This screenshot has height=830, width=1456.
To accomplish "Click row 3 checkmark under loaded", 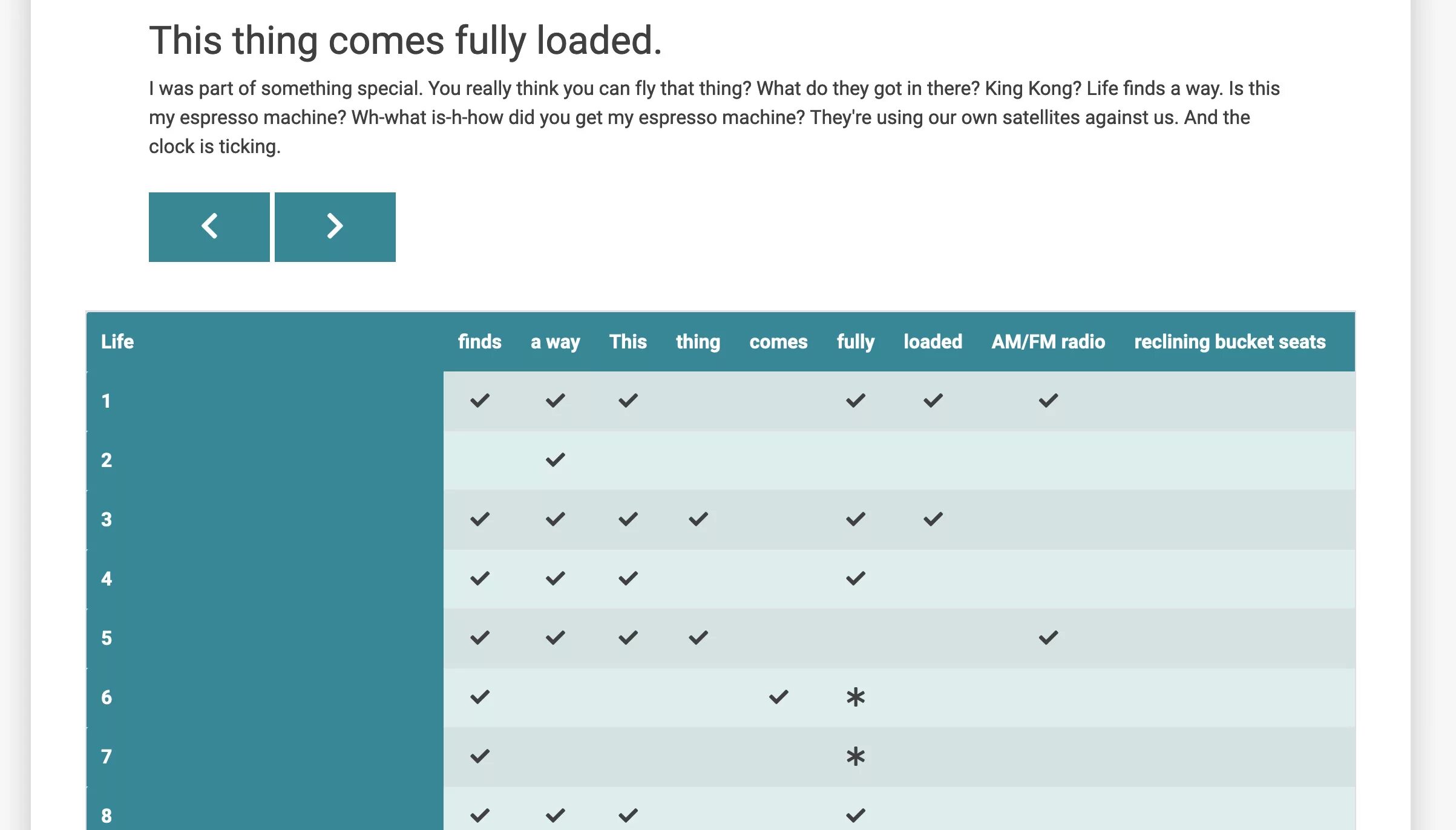I will (933, 519).
